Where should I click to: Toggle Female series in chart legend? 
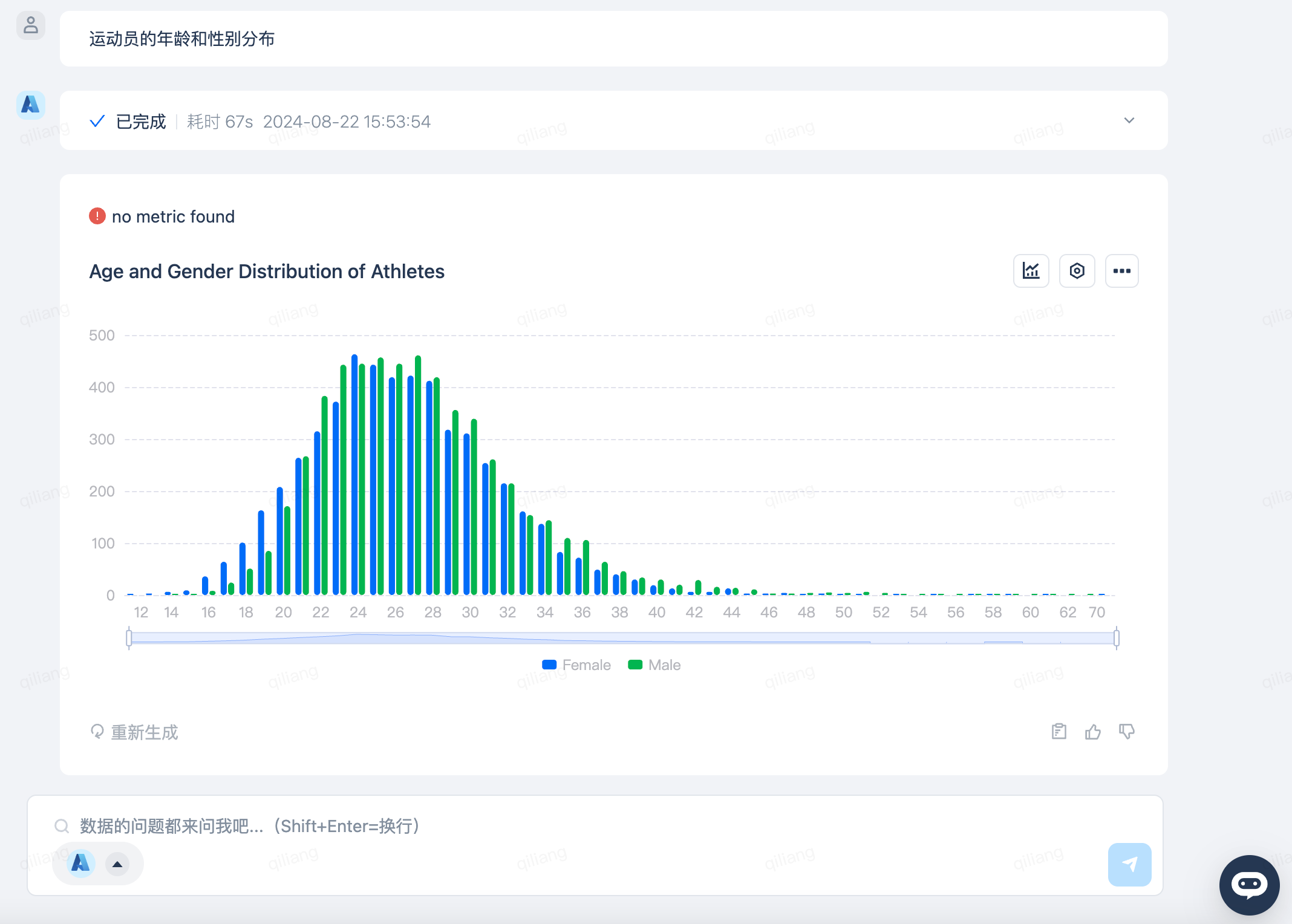pyautogui.click(x=576, y=665)
